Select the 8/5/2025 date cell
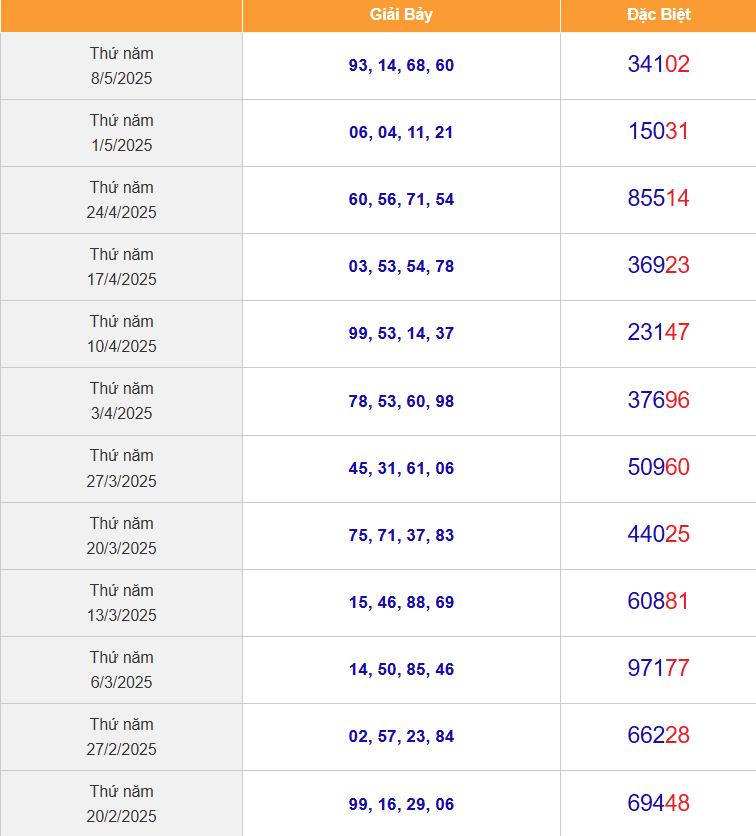 122,66
